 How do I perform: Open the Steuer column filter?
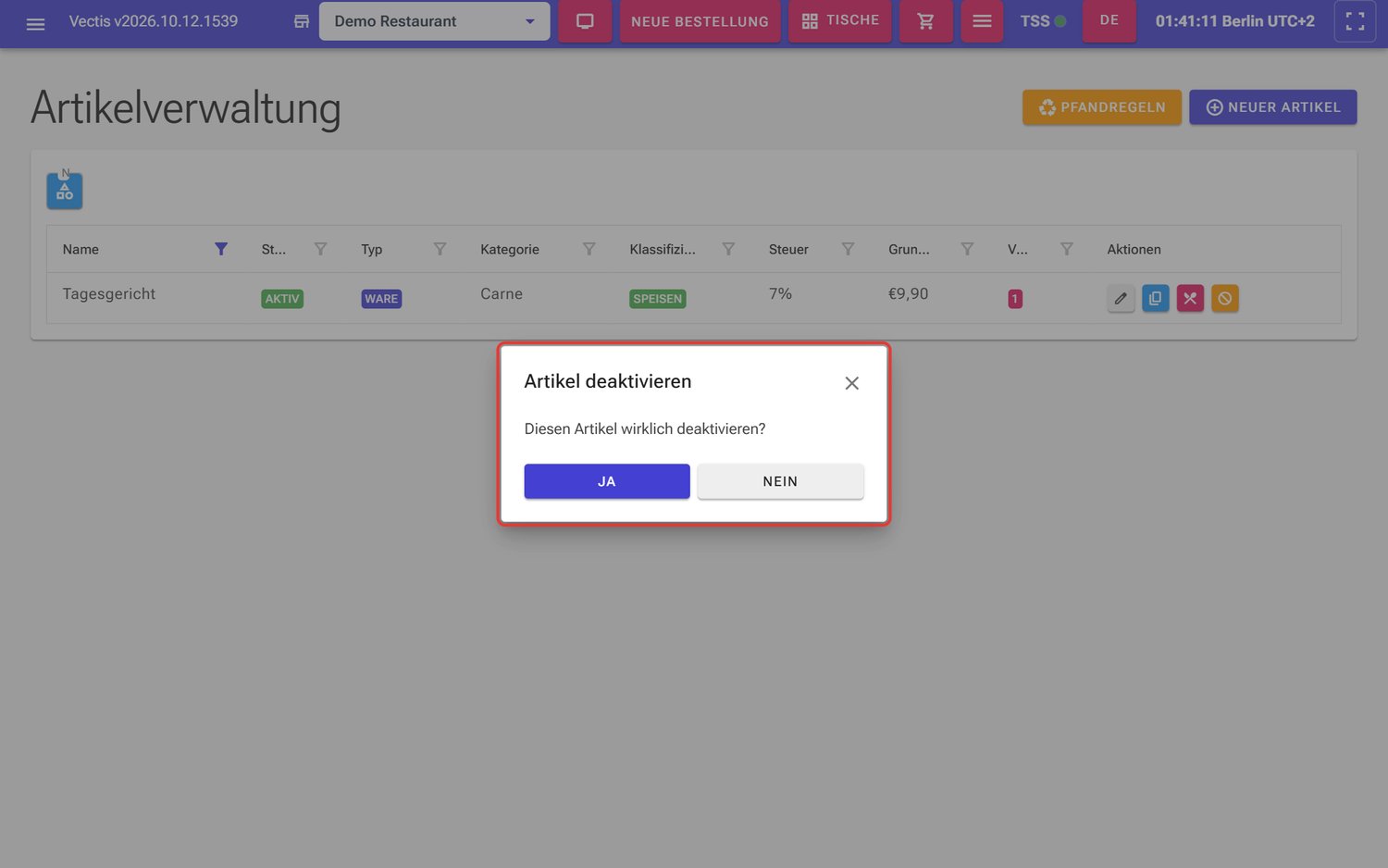click(x=848, y=249)
